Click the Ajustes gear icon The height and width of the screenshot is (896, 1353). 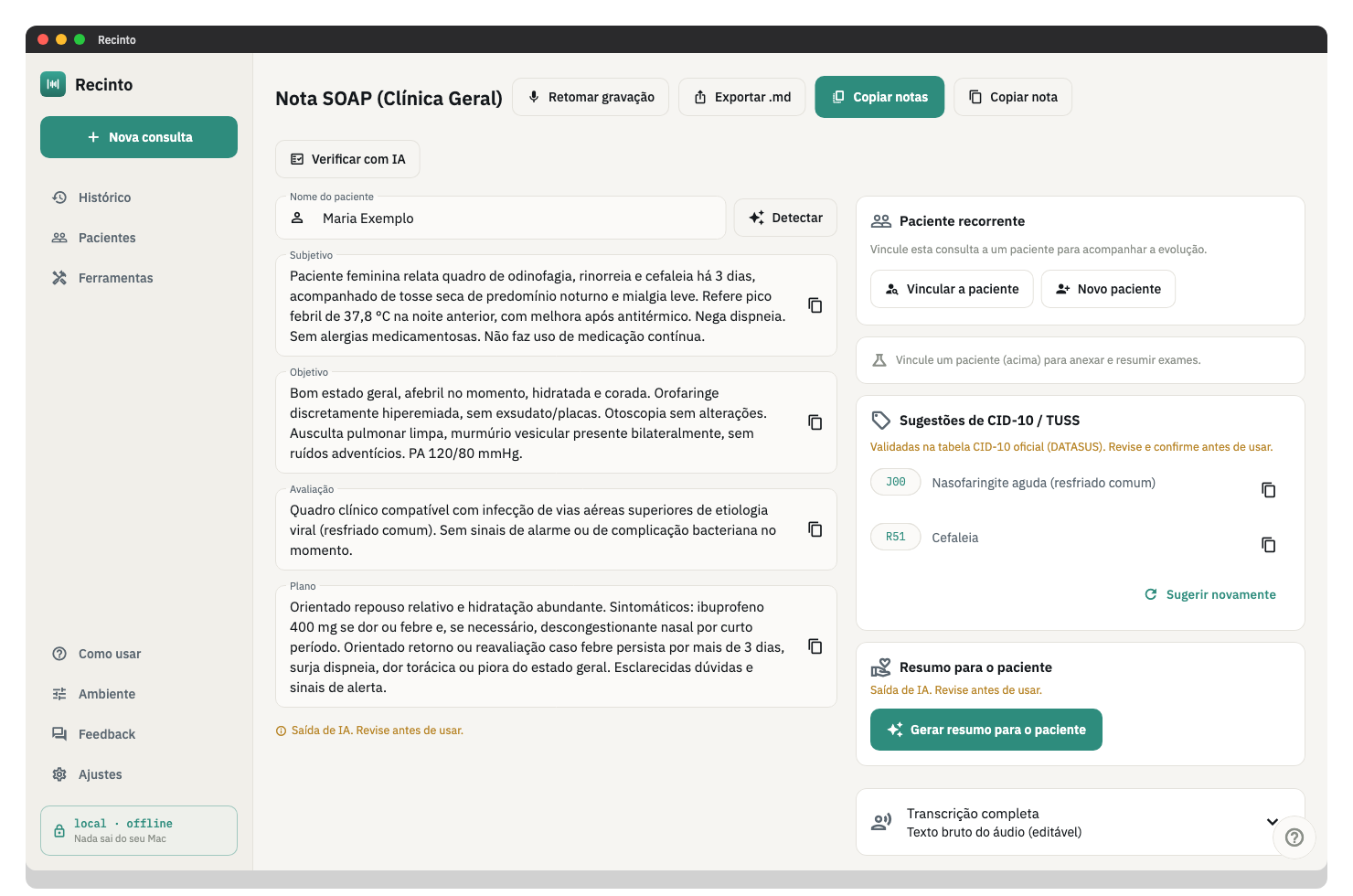59,774
